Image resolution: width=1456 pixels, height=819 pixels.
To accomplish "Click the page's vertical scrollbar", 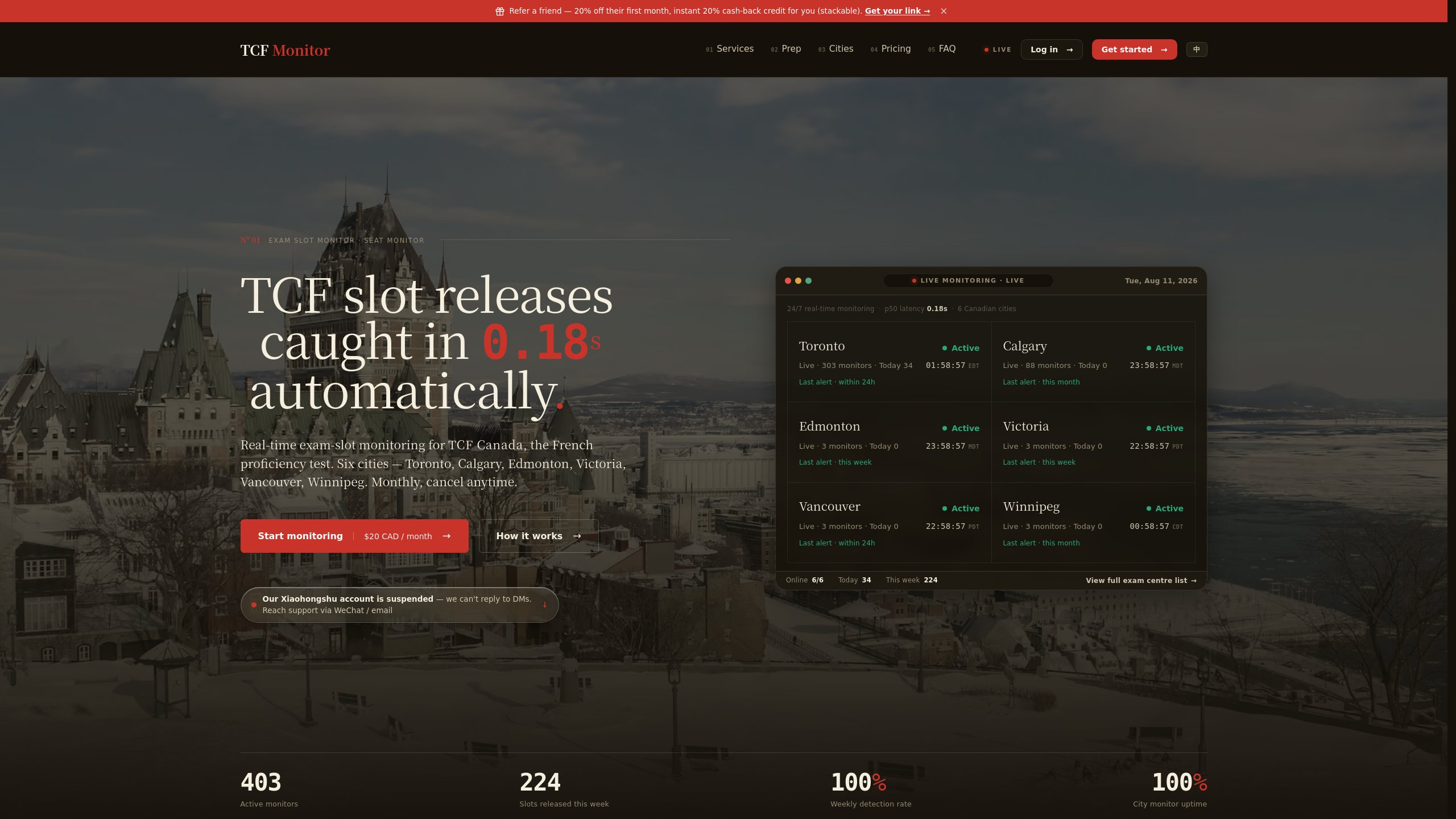I will point(1451,409).
